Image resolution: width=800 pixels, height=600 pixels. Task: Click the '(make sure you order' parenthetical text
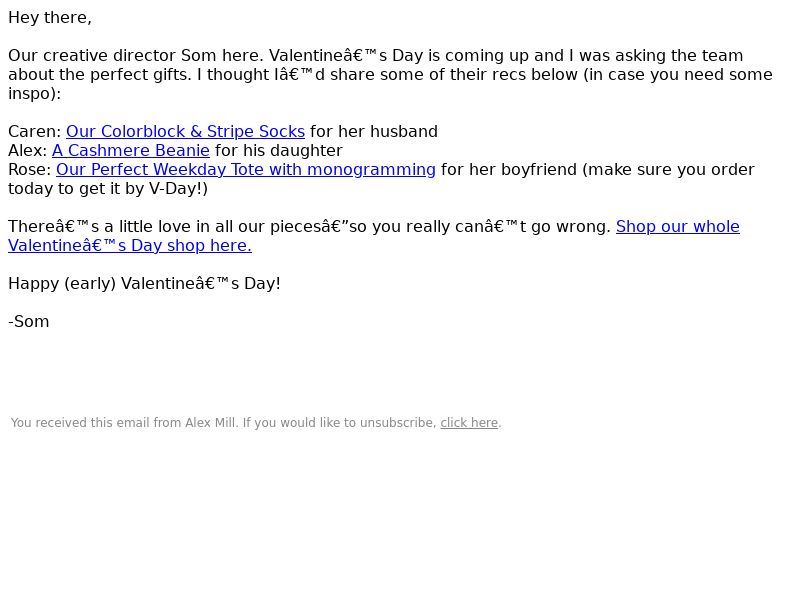(668, 169)
